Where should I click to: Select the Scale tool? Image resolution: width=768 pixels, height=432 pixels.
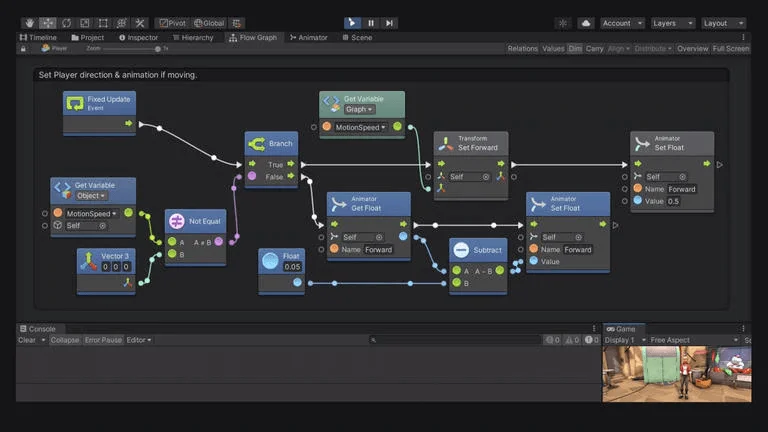click(x=85, y=23)
